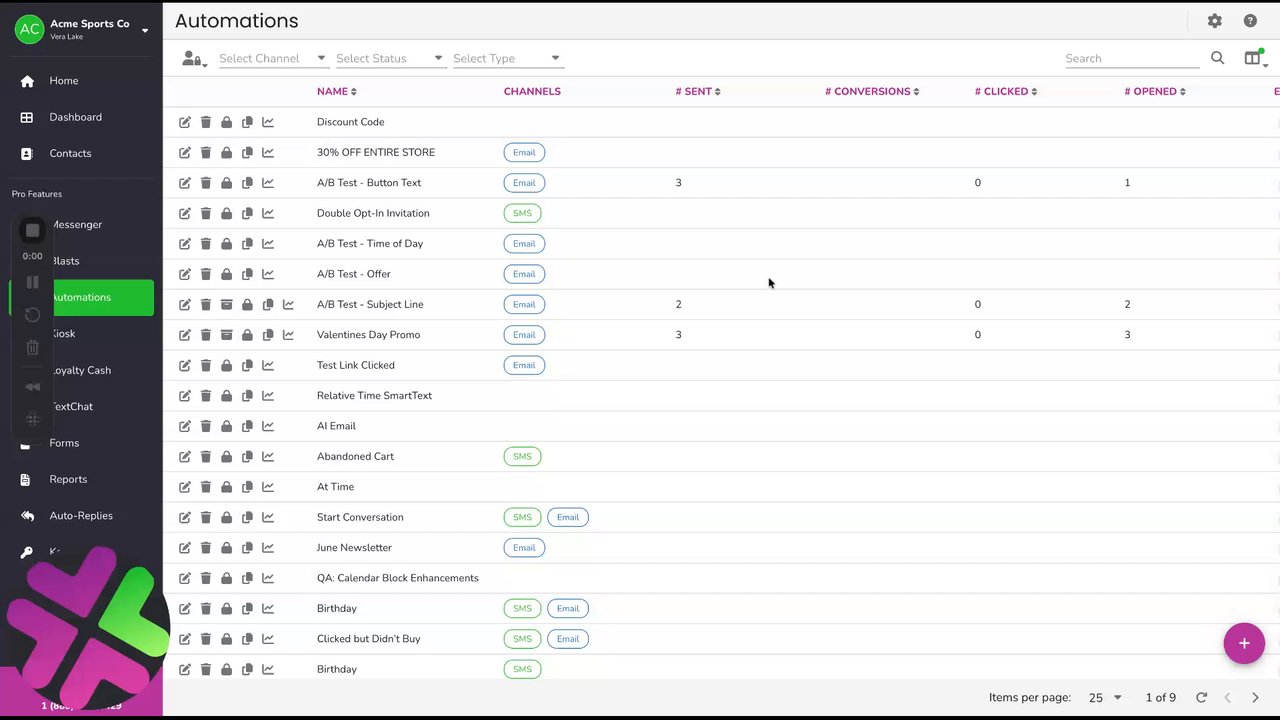Open the settings gear icon
Viewport: 1280px width, 720px height.
pos(1214,21)
